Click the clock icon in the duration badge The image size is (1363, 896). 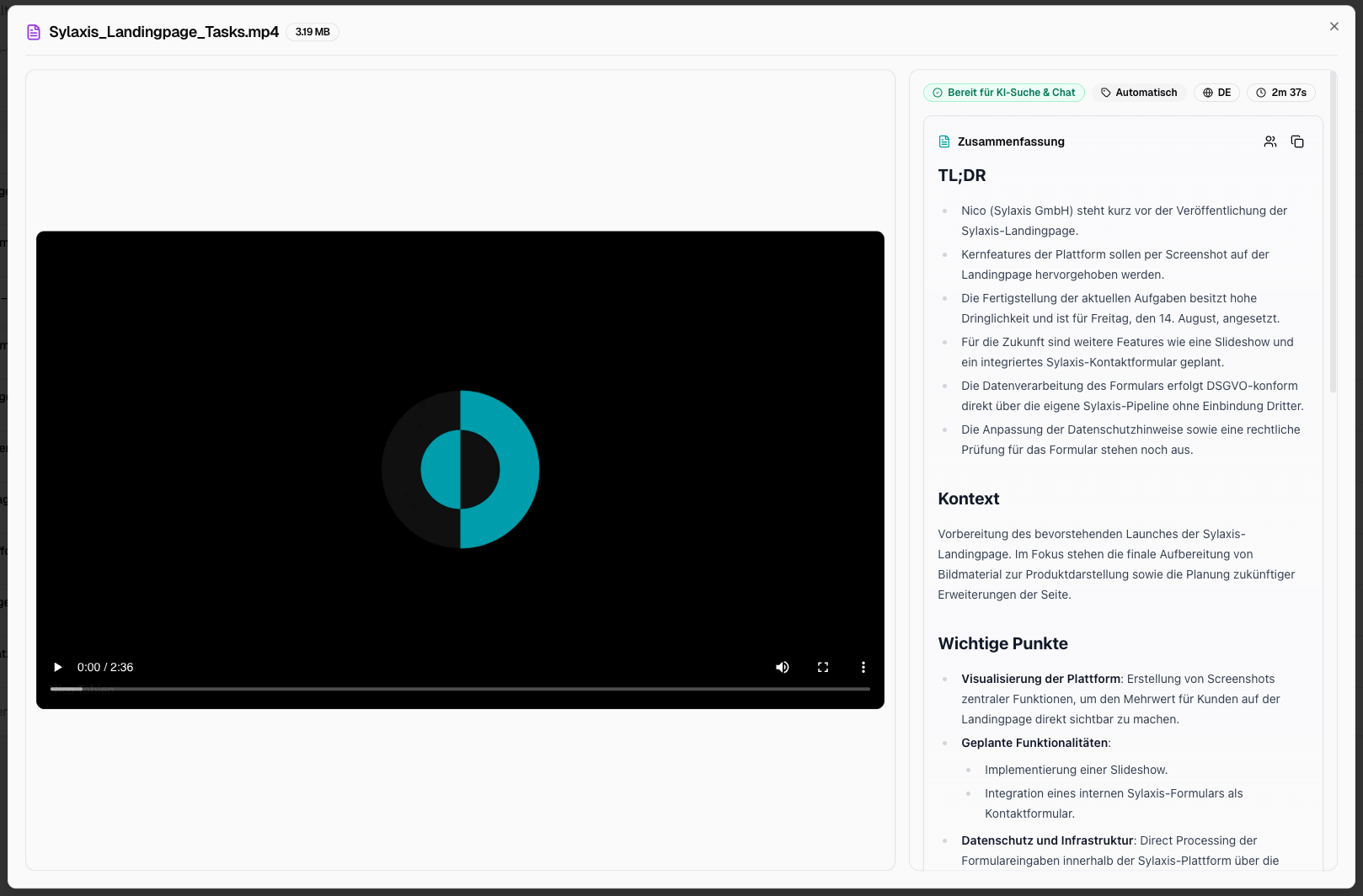click(1261, 93)
